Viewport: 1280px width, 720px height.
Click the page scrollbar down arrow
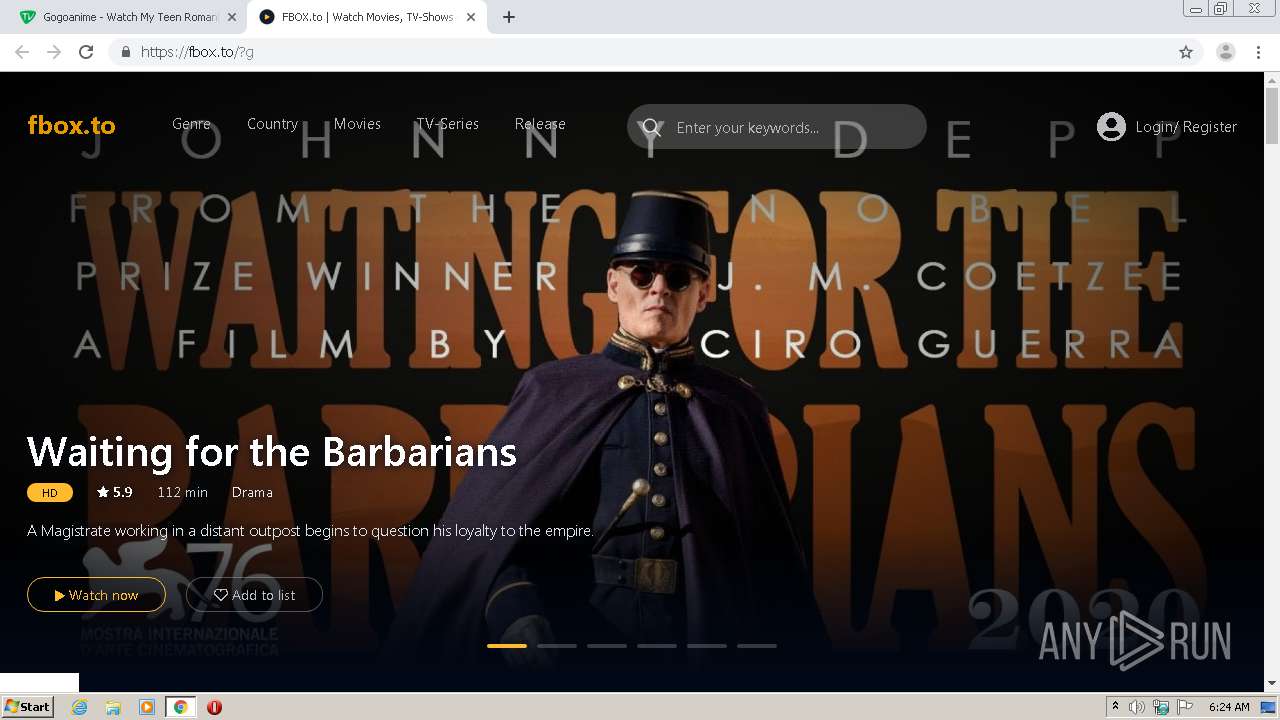pyautogui.click(x=1272, y=684)
